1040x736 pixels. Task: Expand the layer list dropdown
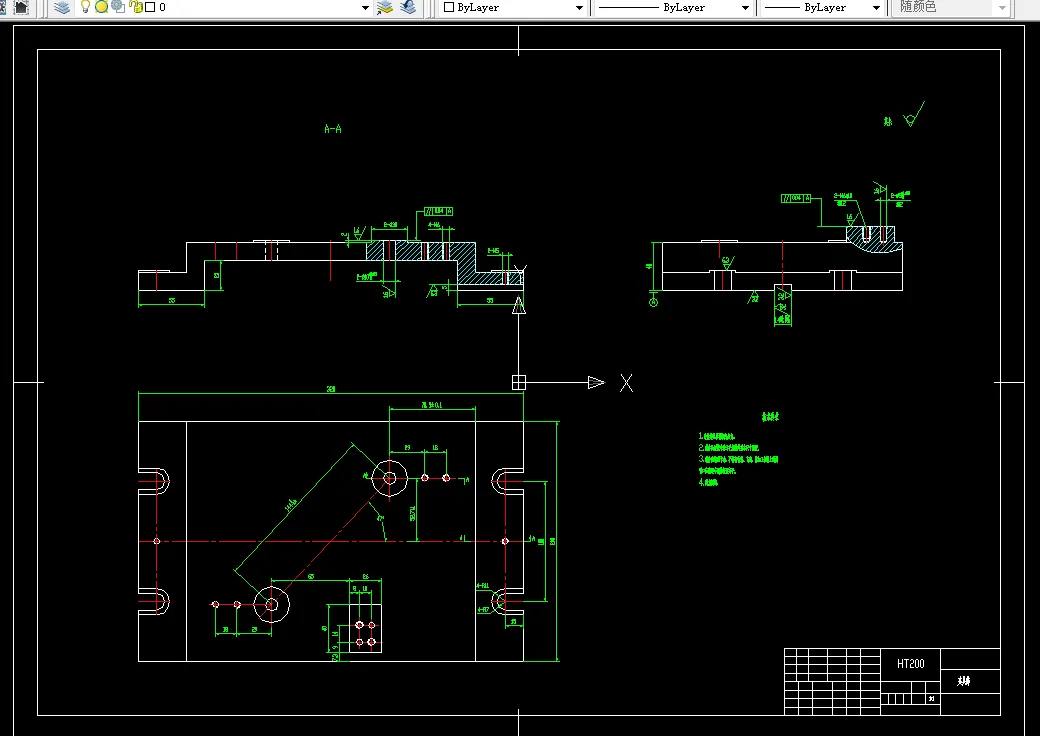(x=365, y=8)
